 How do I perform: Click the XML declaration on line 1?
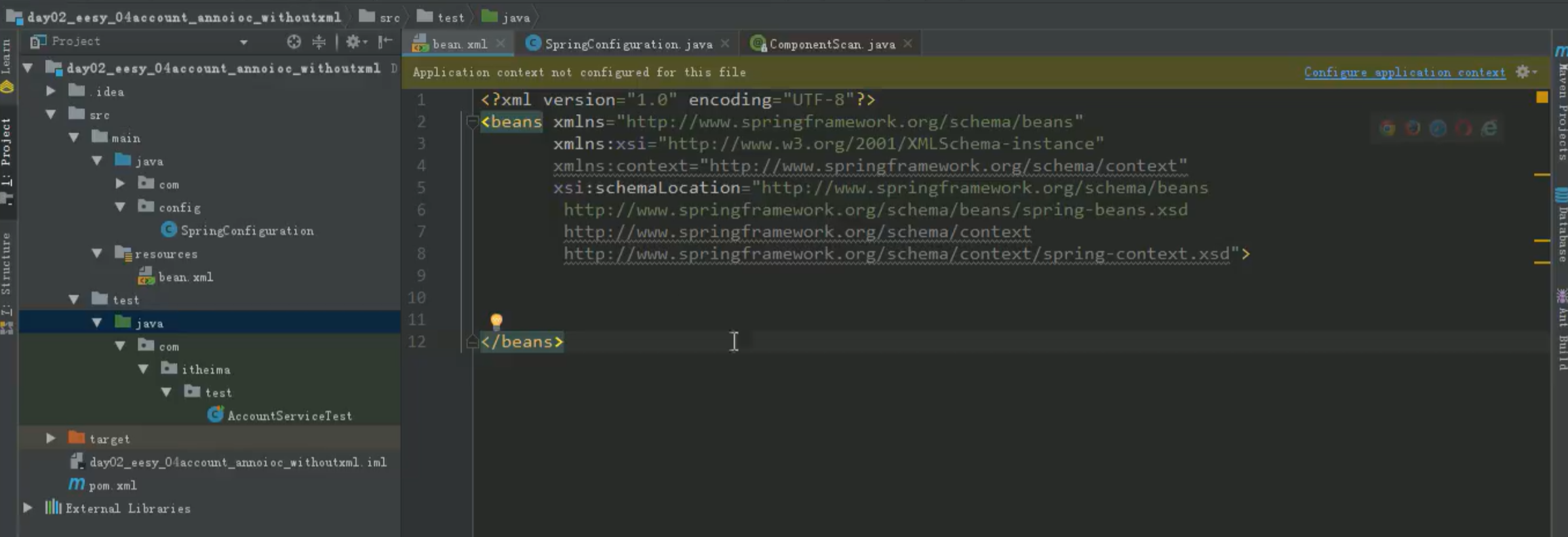(678, 100)
